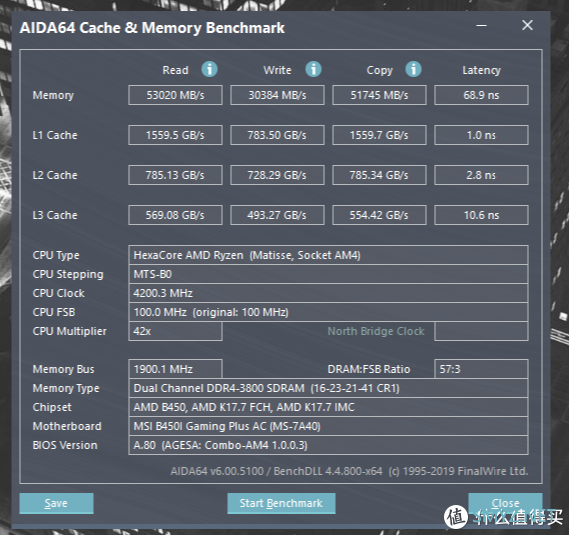Click the CPU Stepping field MTS-B0
This screenshot has width=569, height=535.
[x=328, y=274]
